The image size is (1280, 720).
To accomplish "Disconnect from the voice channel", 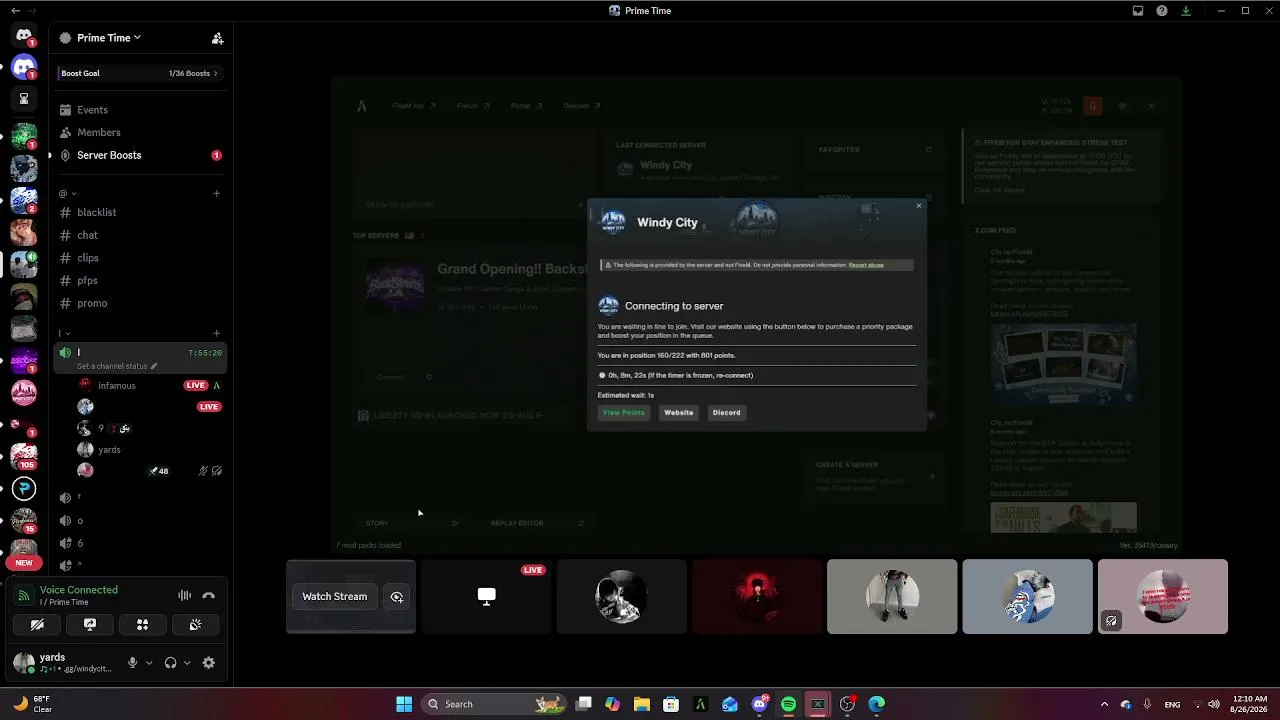I will point(209,596).
